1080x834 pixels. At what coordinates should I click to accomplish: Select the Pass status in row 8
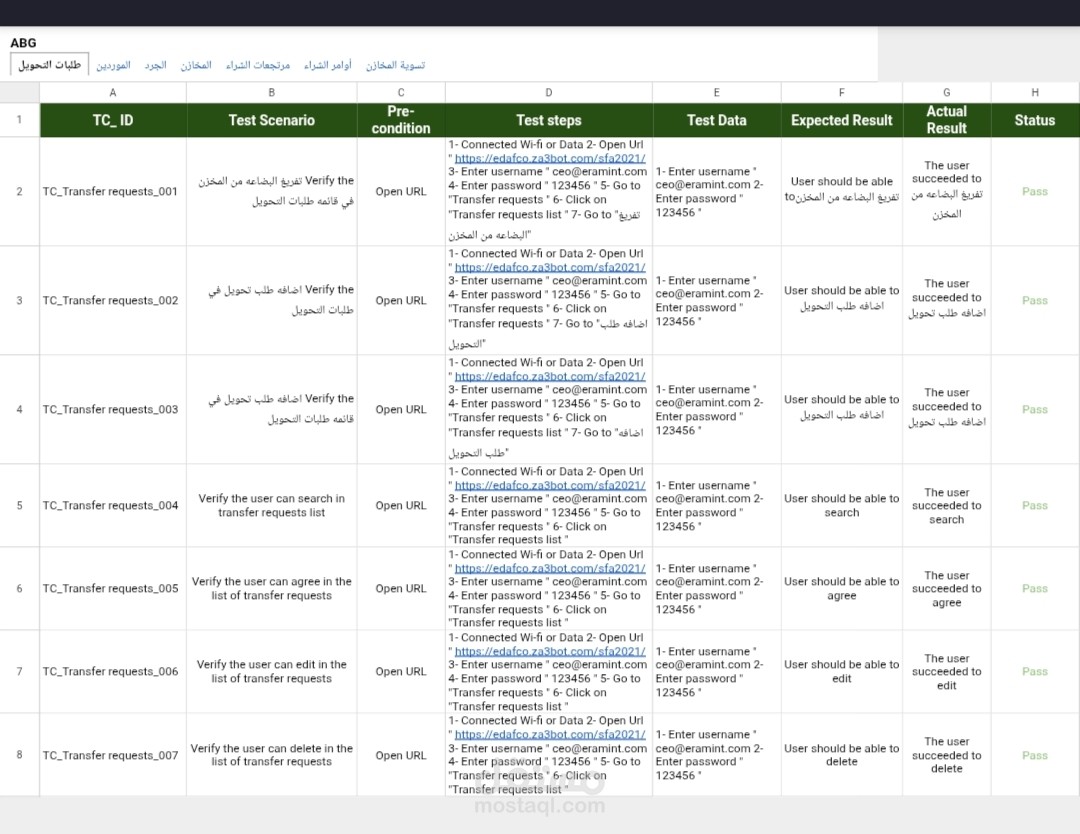[1035, 755]
